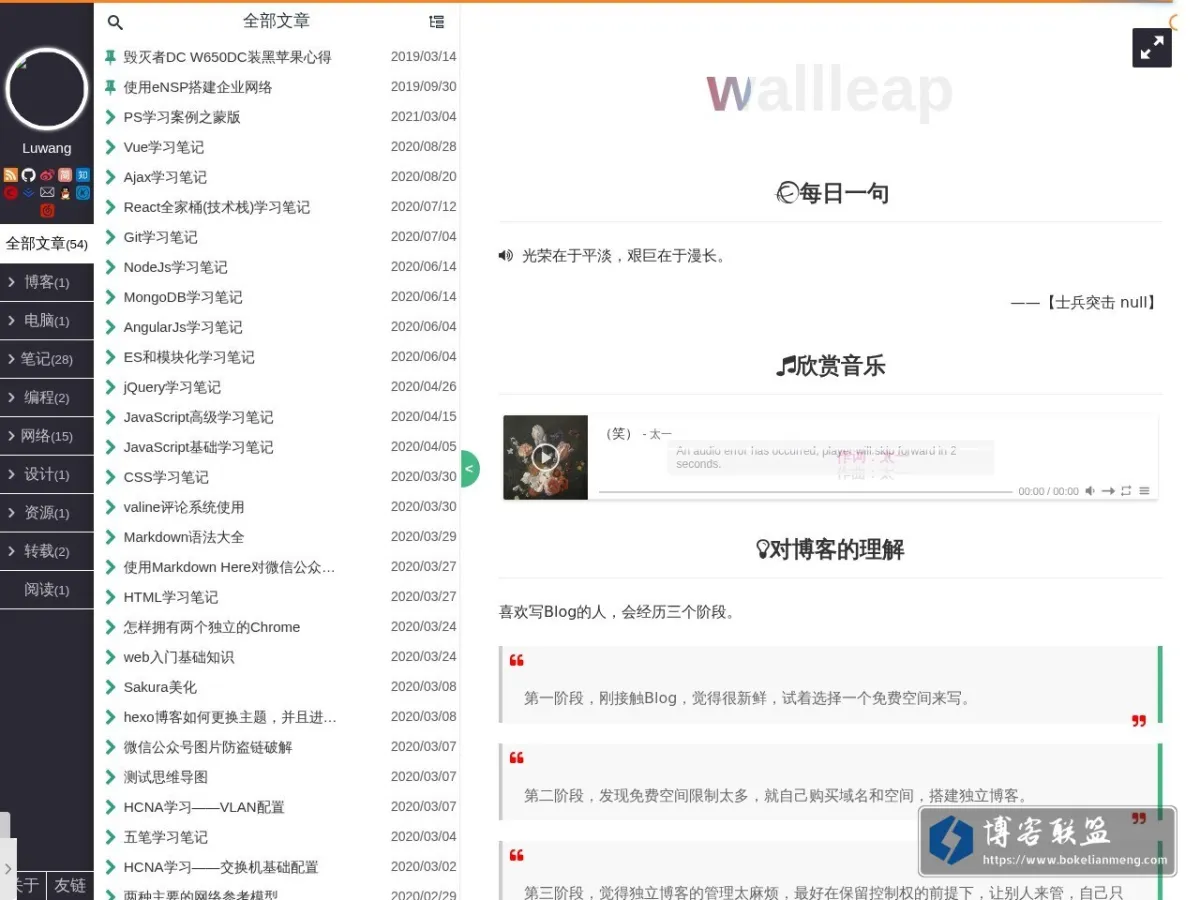
Task: Click the 00:00 / 00:00 player time
Action: coord(1048,491)
